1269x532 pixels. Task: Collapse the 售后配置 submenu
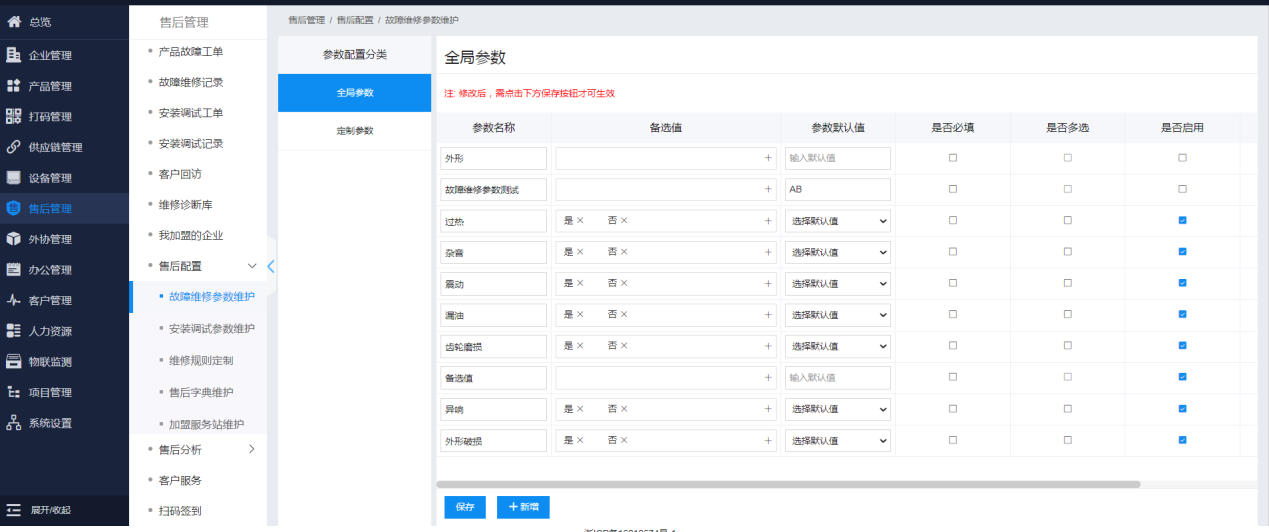[252, 265]
